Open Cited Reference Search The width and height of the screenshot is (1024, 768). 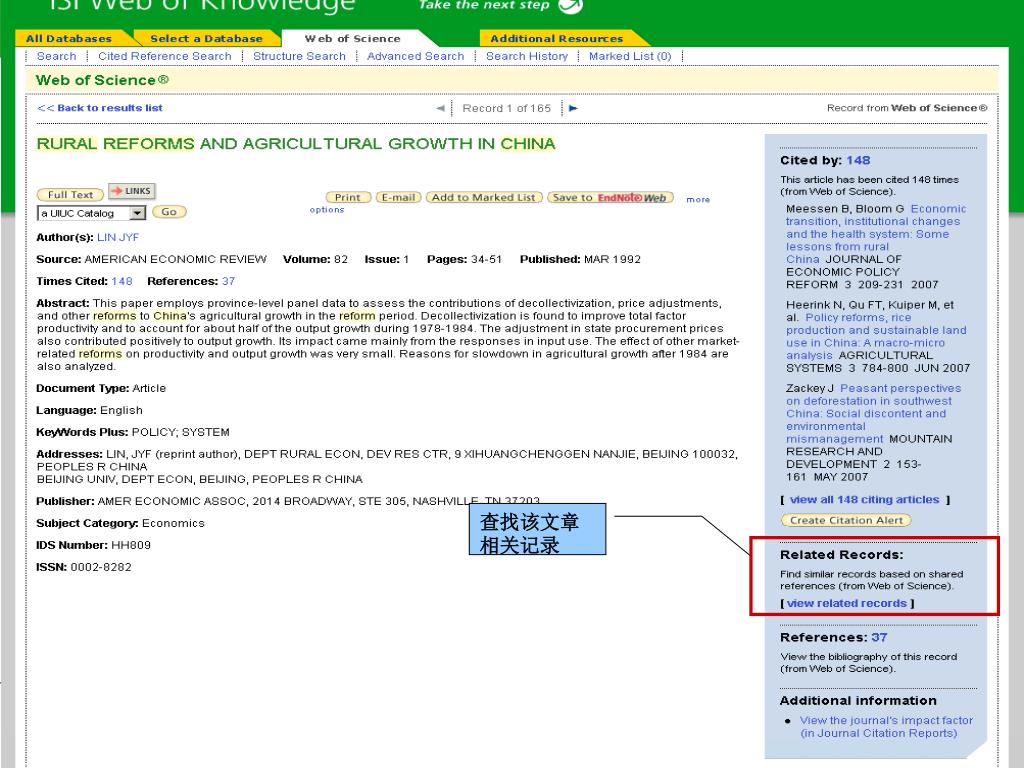click(x=165, y=56)
